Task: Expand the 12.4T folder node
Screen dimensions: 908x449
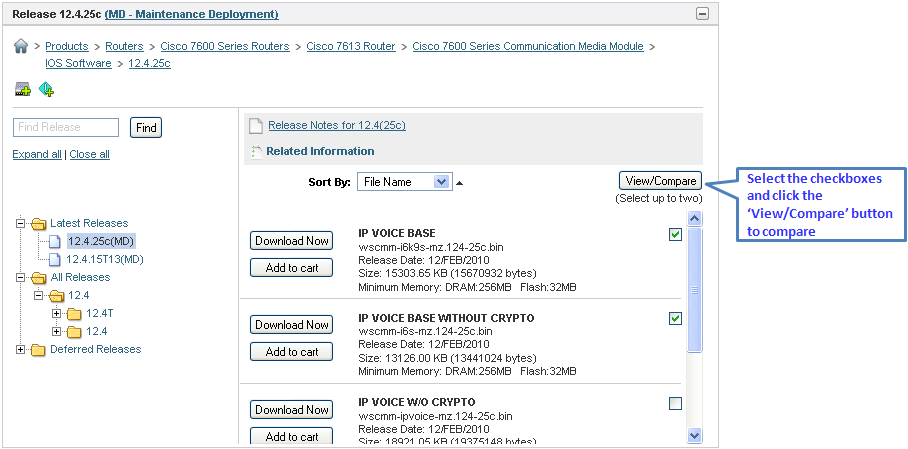Action: point(56,313)
